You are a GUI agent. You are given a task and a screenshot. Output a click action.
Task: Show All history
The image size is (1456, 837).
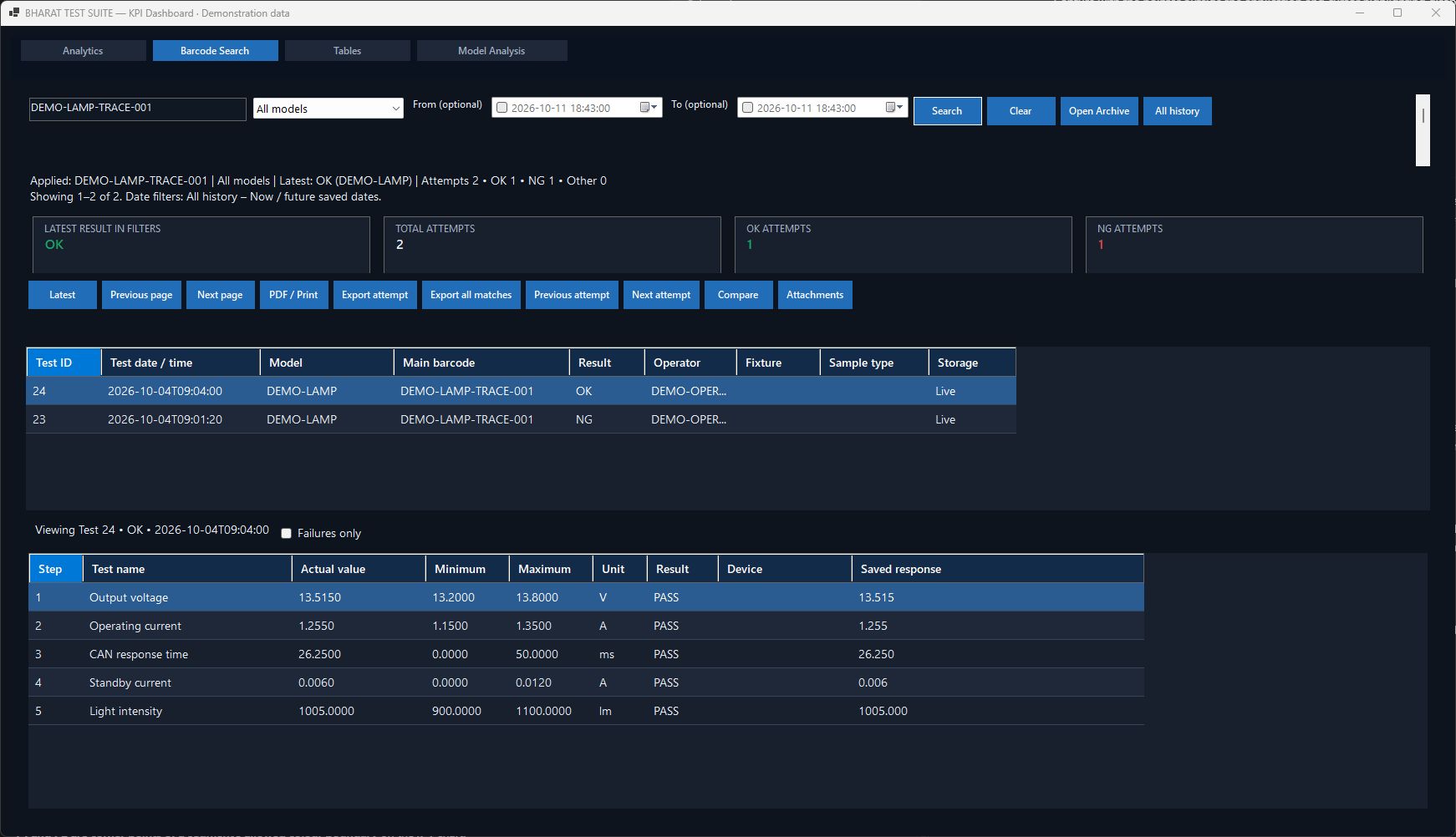click(x=1177, y=111)
